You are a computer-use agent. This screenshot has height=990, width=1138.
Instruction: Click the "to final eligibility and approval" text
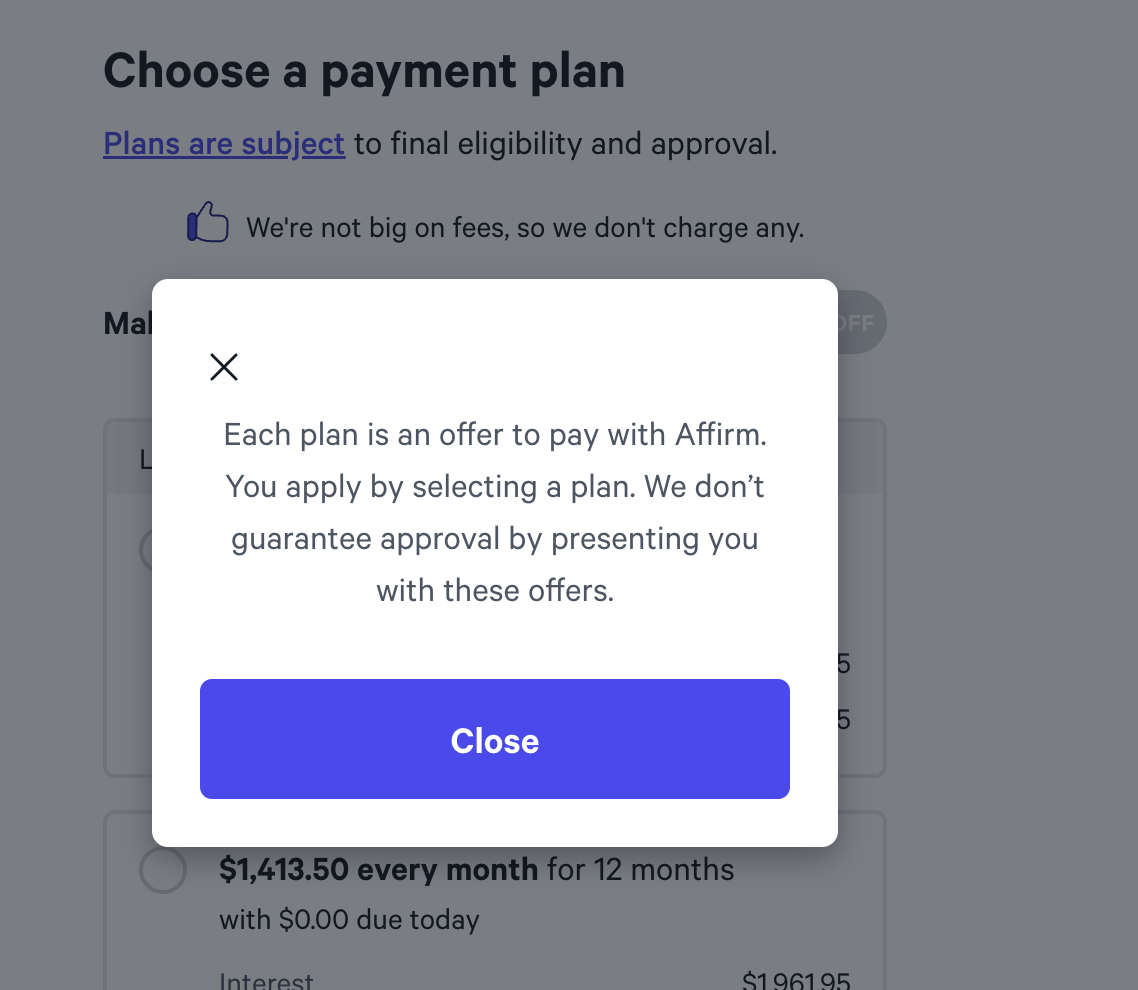565,144
